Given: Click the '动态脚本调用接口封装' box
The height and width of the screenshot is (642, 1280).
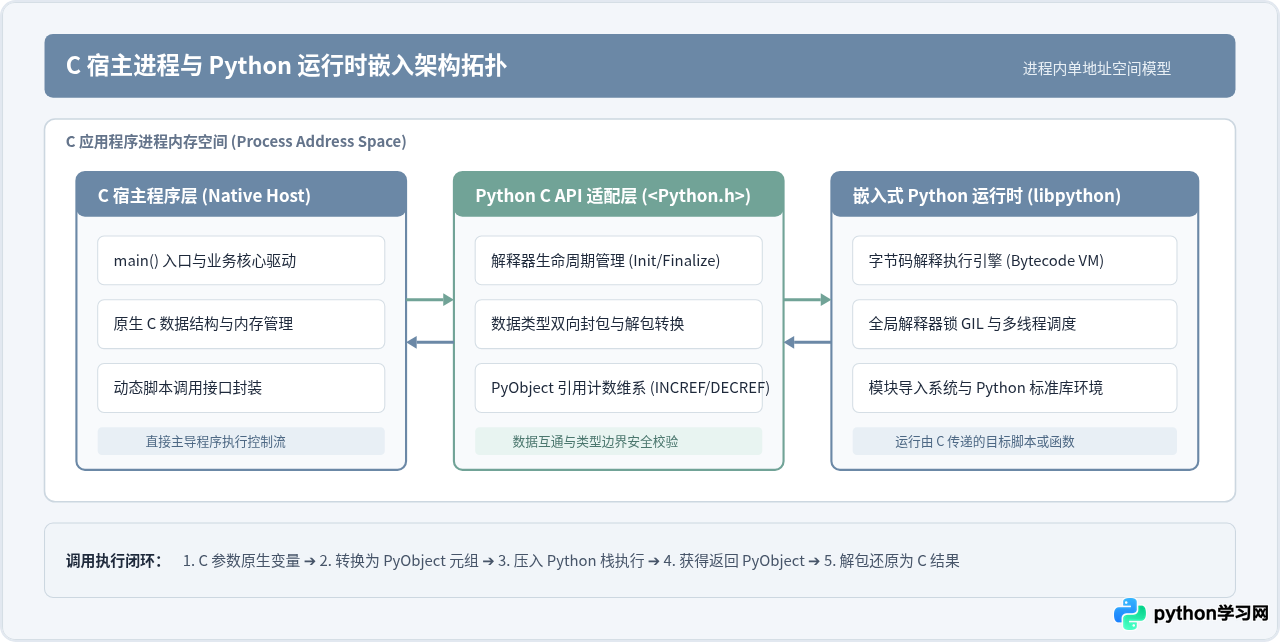Looking at the screenshot, I should point(241,387).
